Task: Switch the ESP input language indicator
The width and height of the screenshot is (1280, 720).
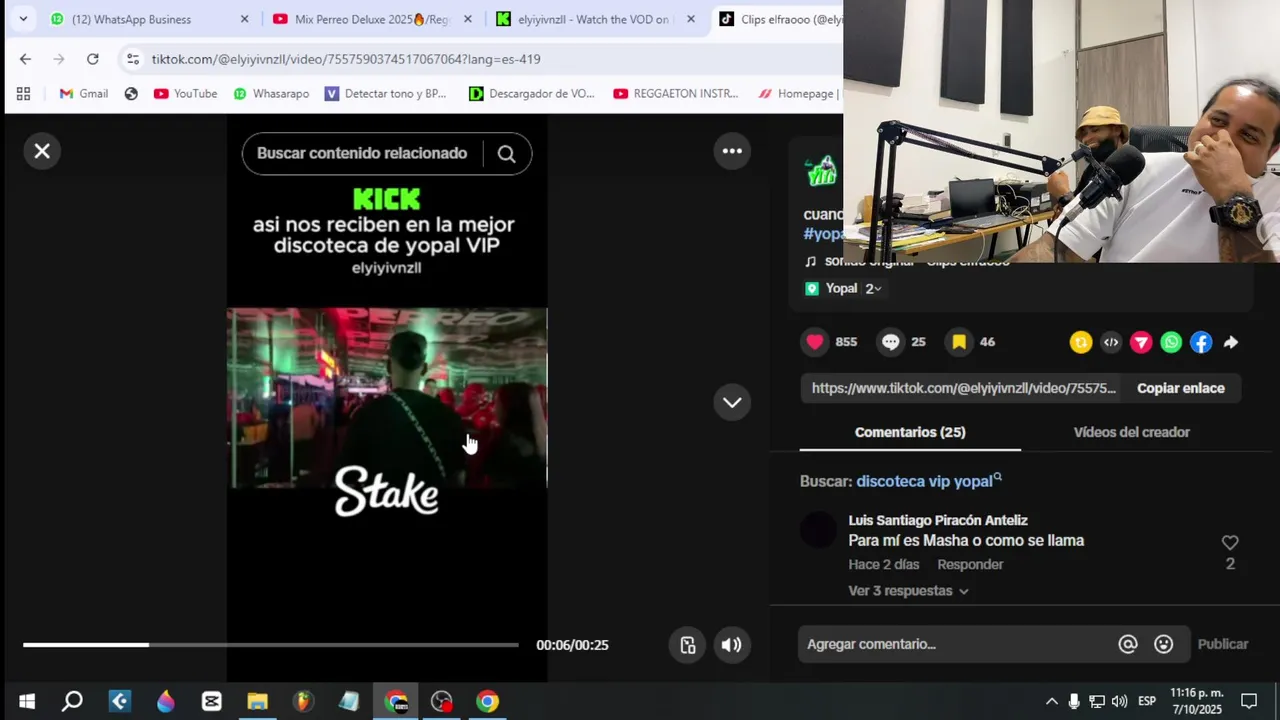Action: tap(1147, 701)
